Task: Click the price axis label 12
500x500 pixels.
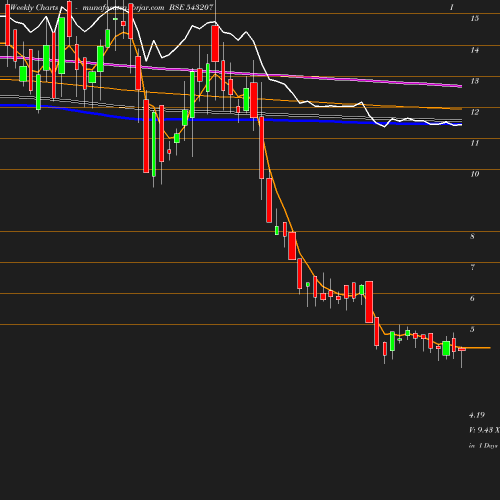Action: point(475,112)
